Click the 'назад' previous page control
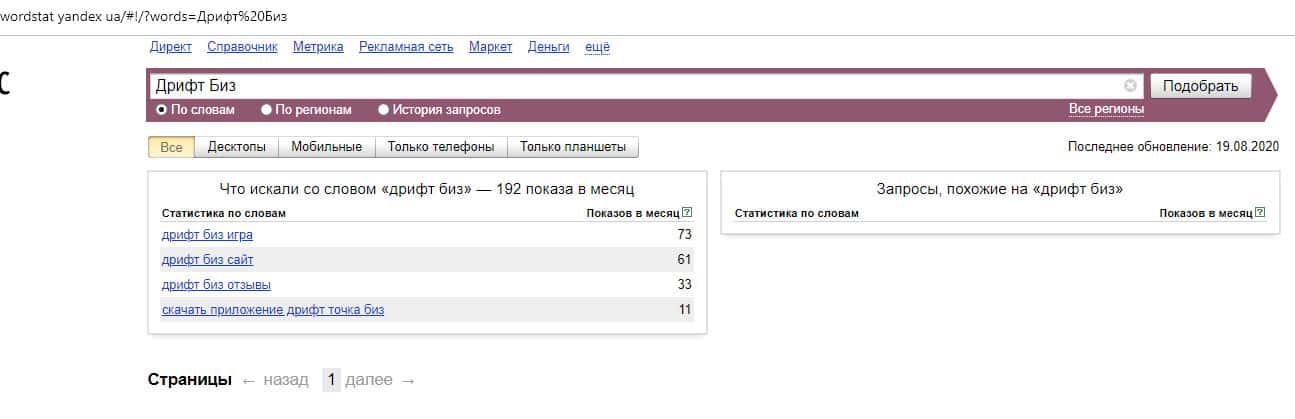1295x419 pixels. point(275,380)
